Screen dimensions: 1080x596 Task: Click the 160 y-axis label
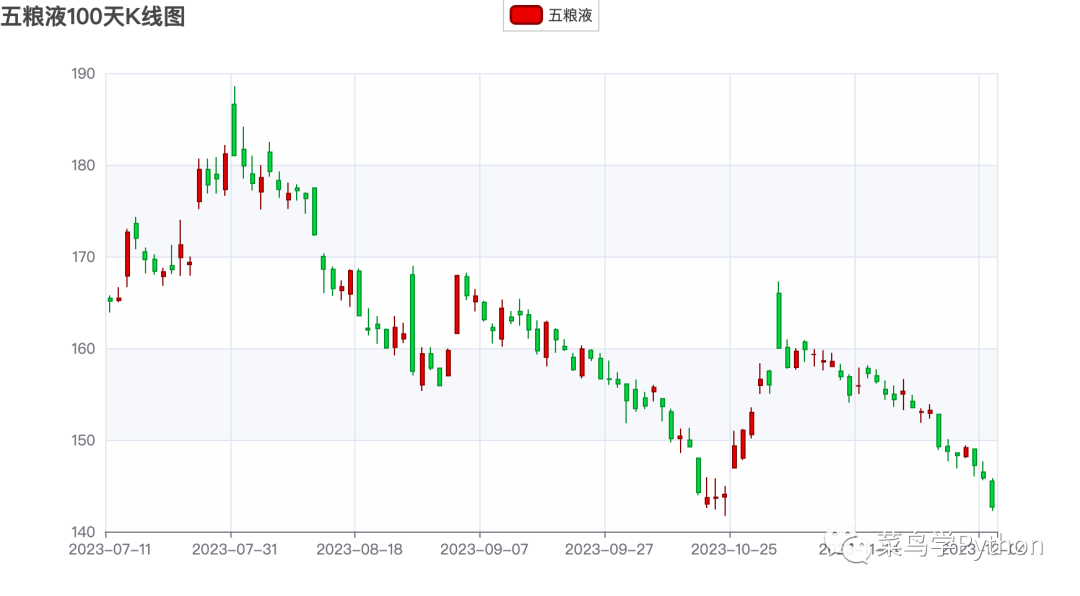(x=83, y=349)
